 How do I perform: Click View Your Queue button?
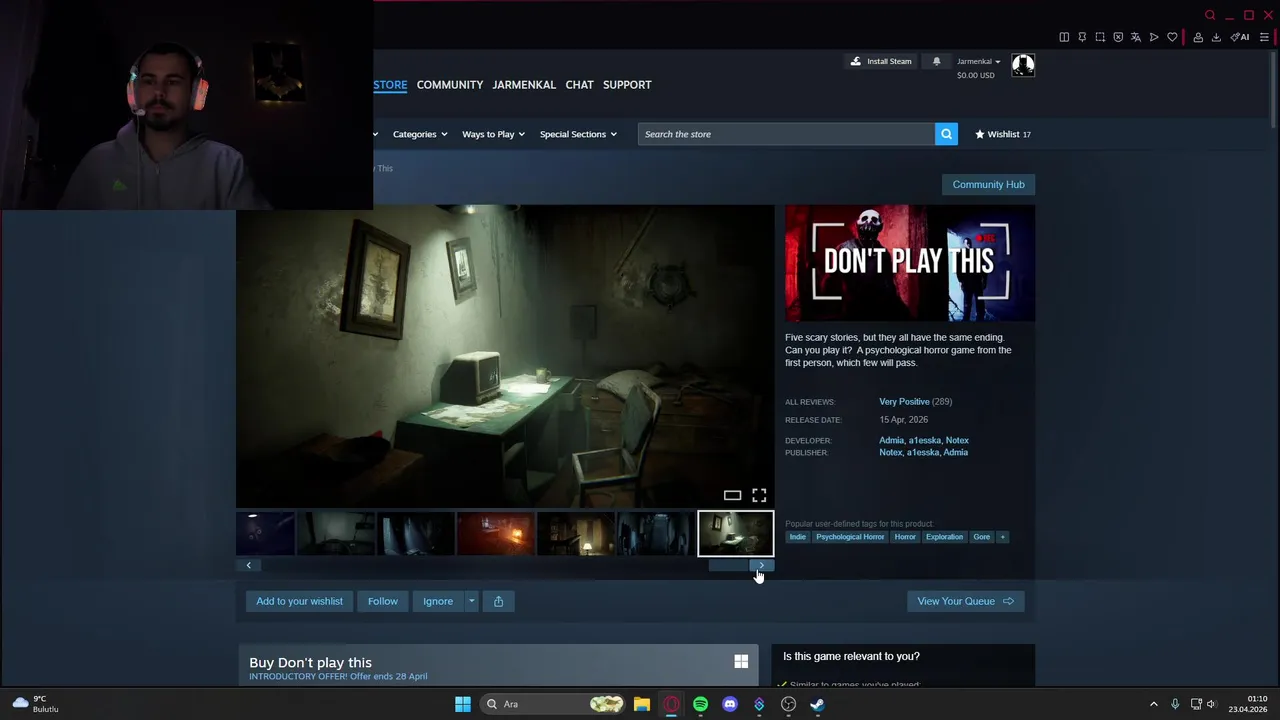click(965, 601)
